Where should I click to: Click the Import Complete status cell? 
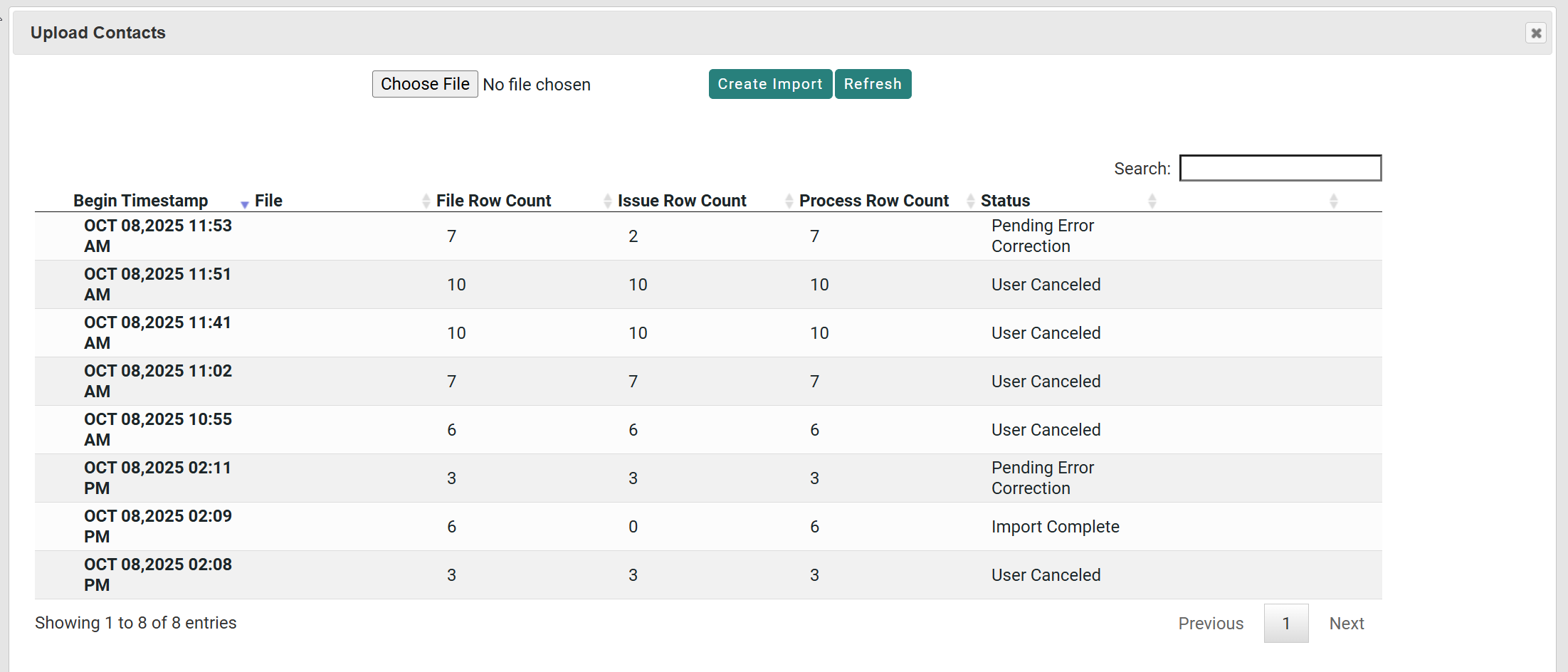pyautogui.click(x=1055, y=527)
